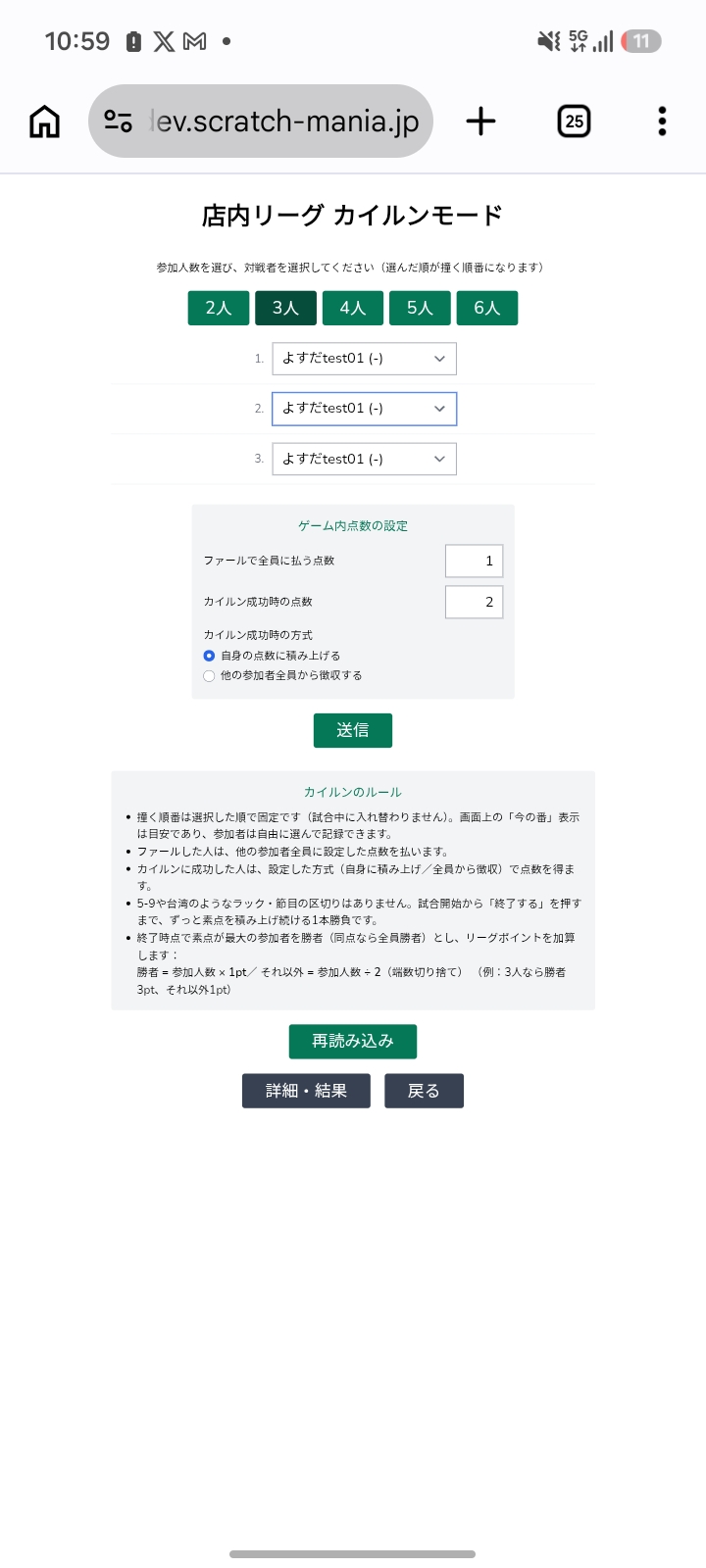Select 自身の点数に積み上げる radio option
Screen dimensions: 706x1568
(x=209, y=656)
